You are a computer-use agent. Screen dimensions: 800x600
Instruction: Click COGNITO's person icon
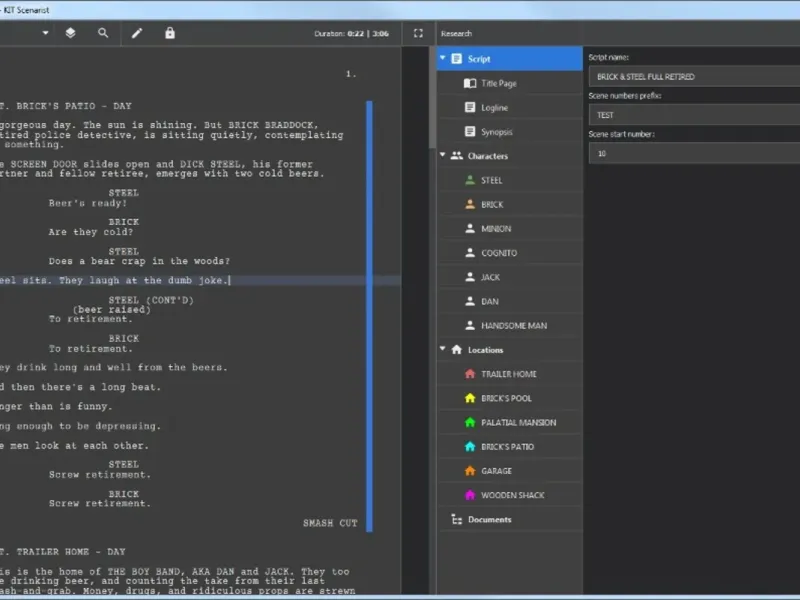coord(470,253)
